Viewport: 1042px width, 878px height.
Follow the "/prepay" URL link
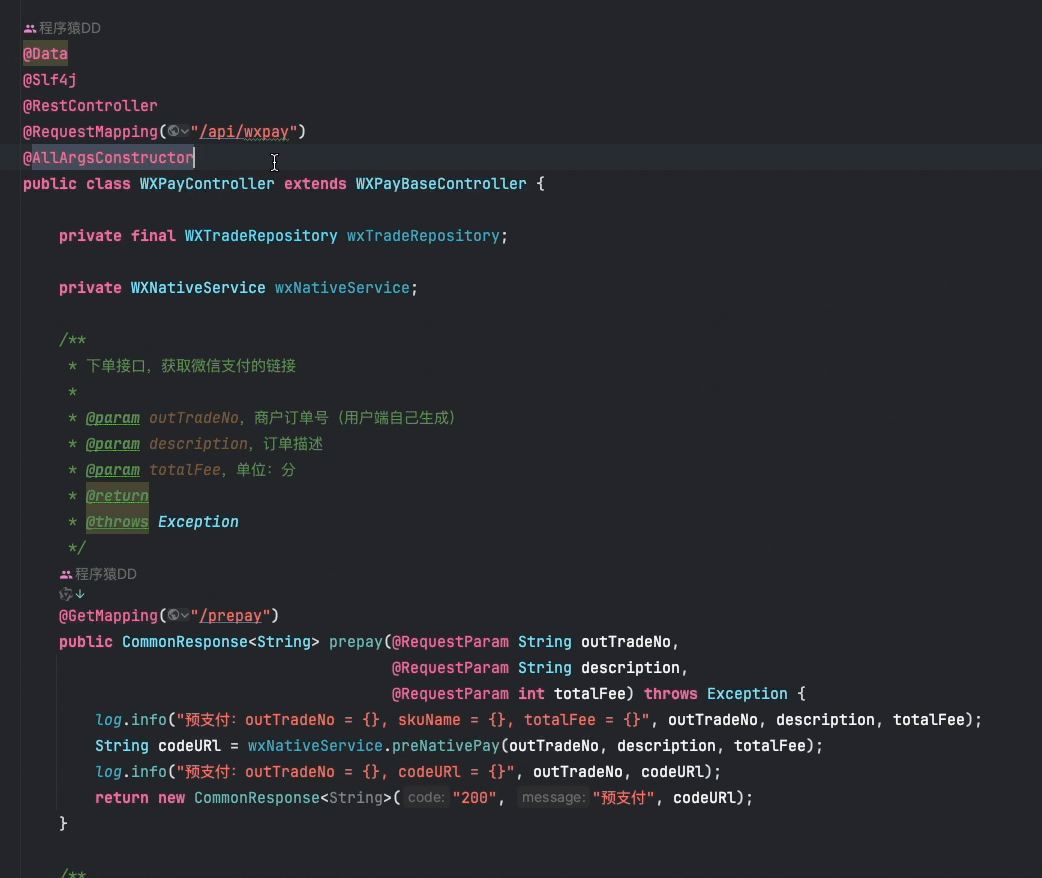click(231, 615)
